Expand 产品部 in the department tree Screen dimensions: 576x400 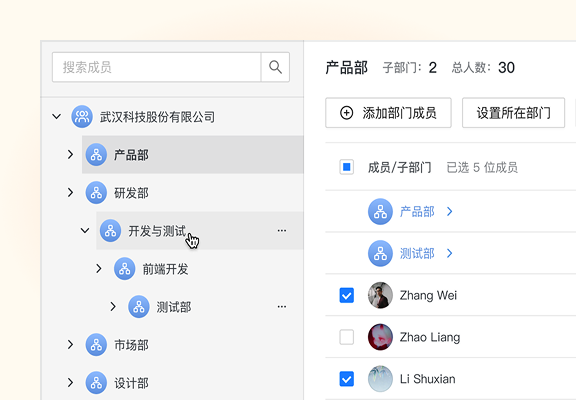click(71, 155)
